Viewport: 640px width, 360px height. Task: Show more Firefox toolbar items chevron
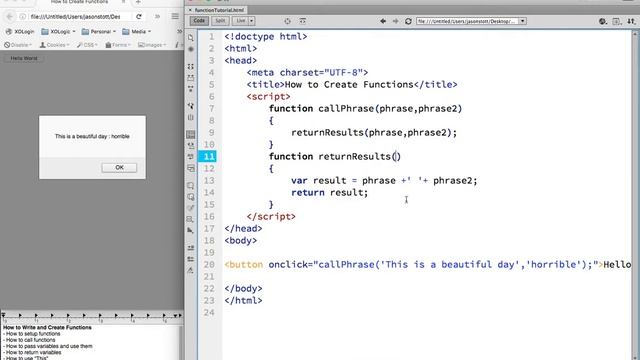point(157,17)
